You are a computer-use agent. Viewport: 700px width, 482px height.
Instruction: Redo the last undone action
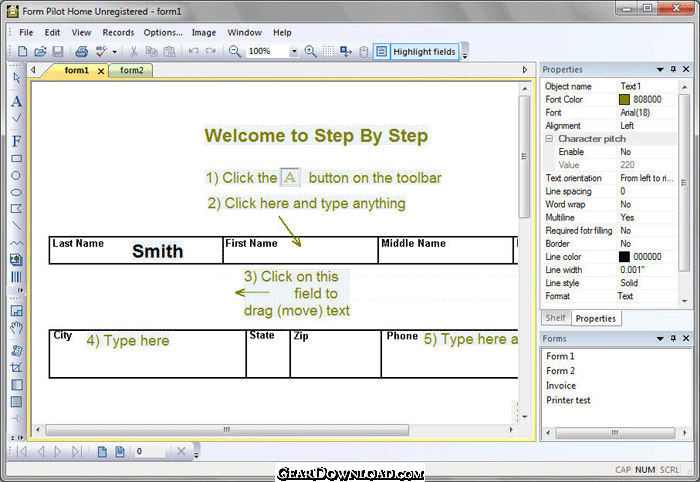point(211,52)
